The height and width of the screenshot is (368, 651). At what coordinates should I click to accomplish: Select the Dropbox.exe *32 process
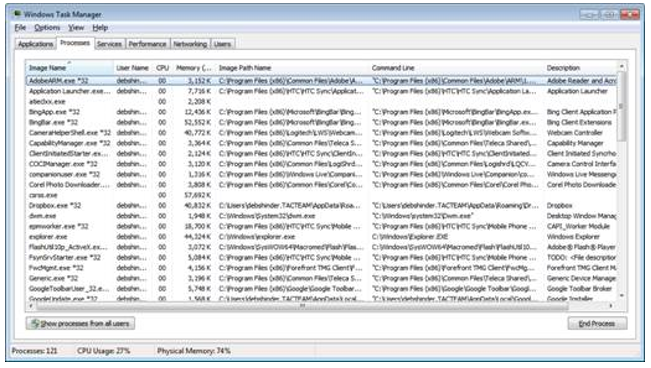[x=321, y=205]
